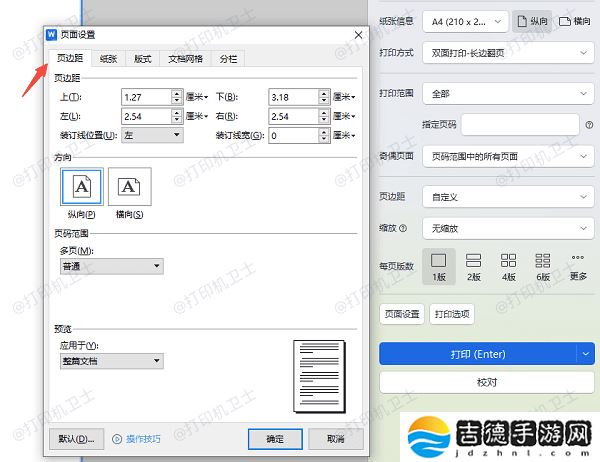Image resolution: width=600 pixels, height=462 pixels.
Task: Click the 左(L) margin input field
Action: [x=146, y=116]
